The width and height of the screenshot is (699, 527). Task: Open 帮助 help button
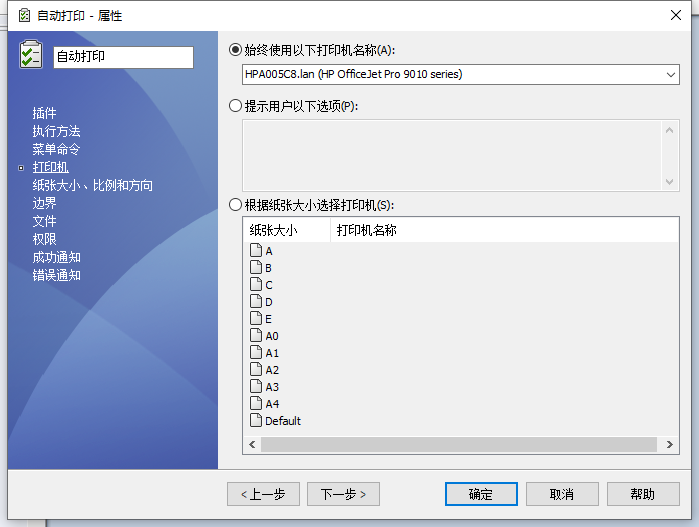tap(643, 494)
